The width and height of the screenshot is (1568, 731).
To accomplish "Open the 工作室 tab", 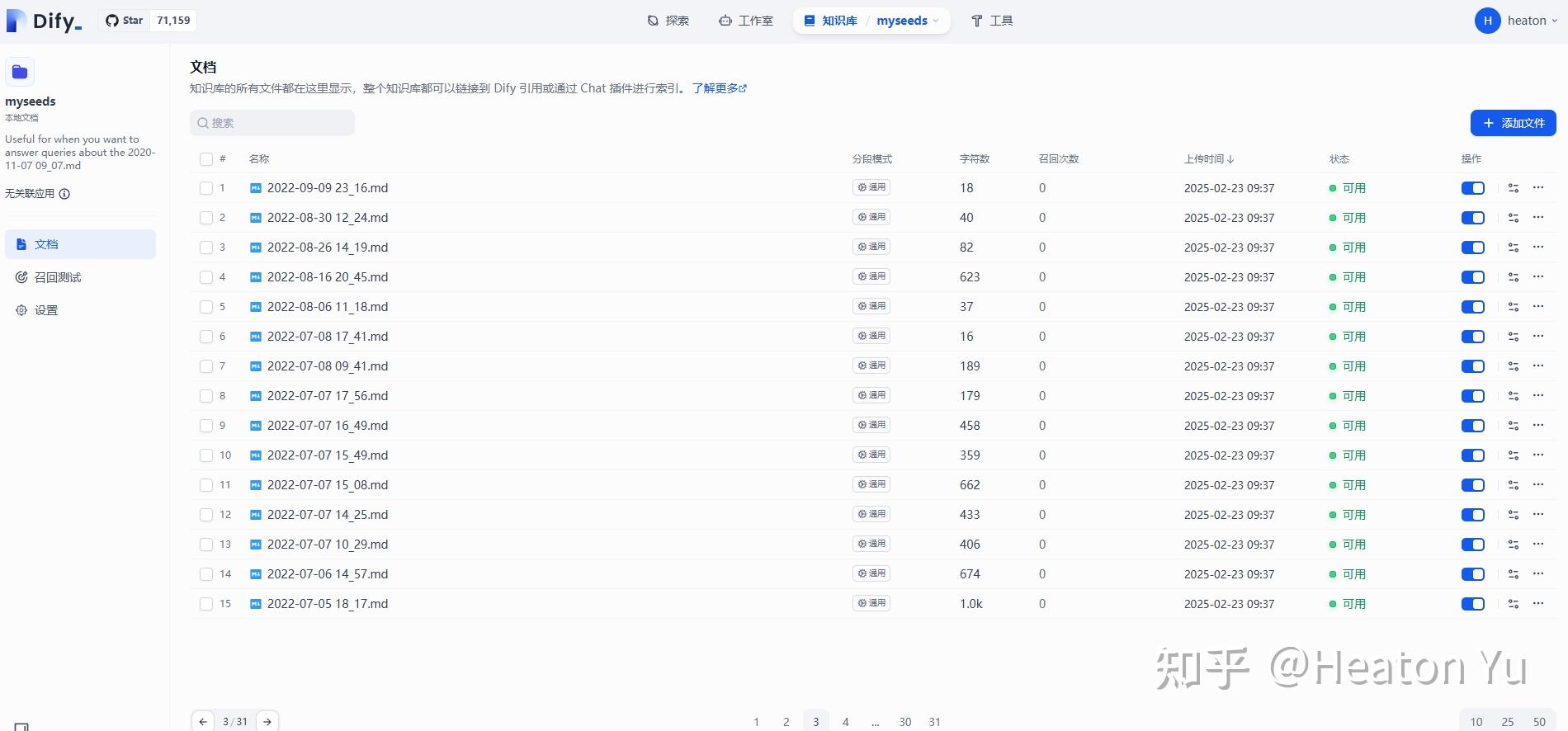I will coord(746,21).
